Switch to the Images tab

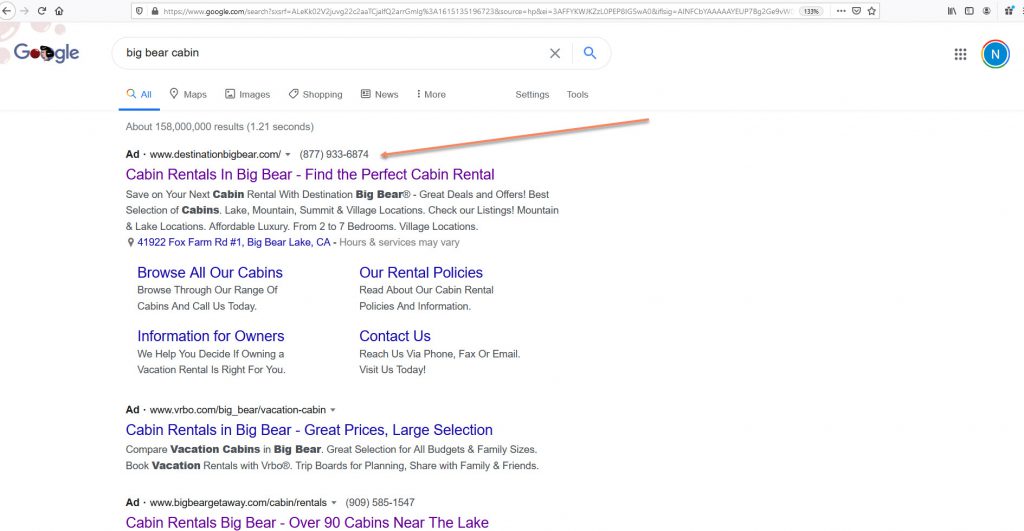(x=248, y=94)
